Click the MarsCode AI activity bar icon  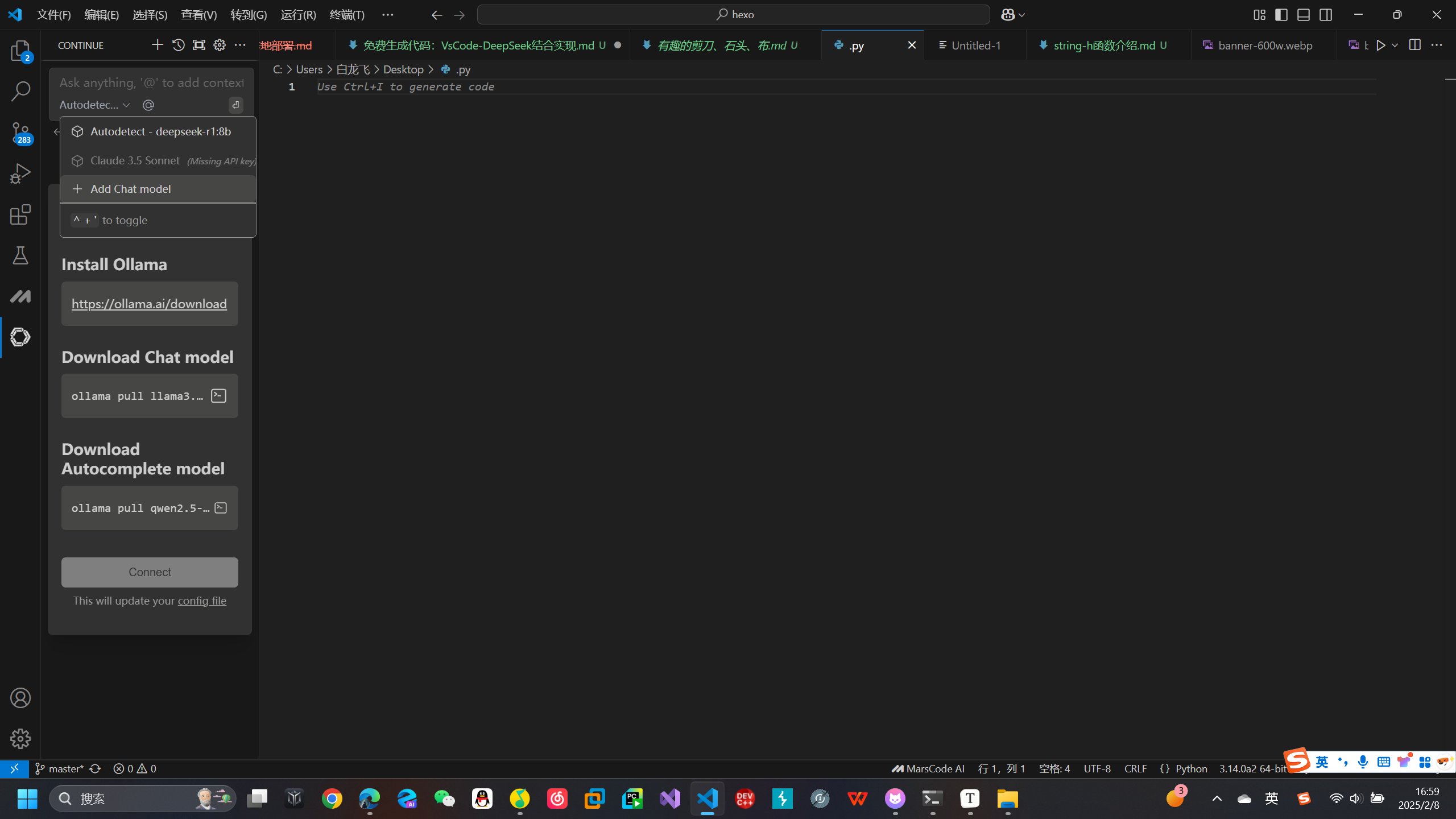[x=20, y=296]
